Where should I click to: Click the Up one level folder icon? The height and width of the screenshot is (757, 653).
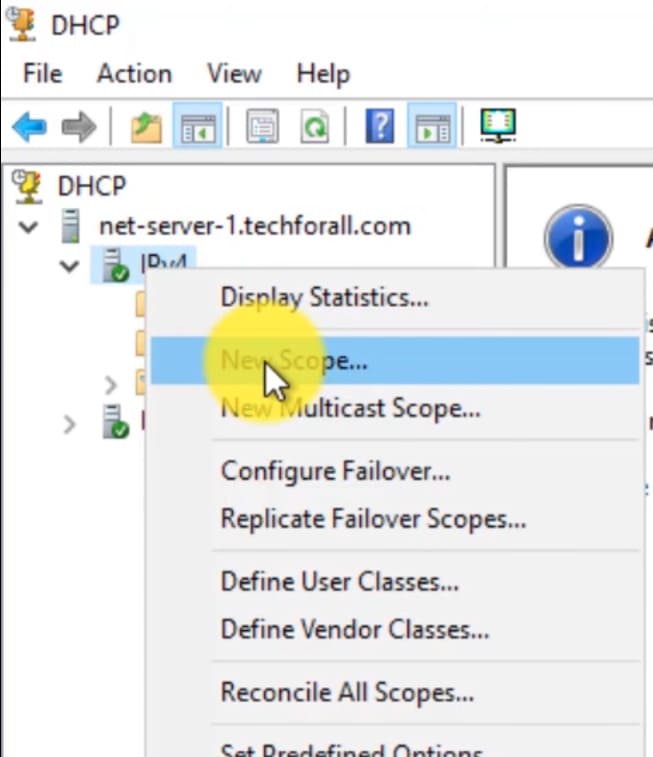[146, 127]
